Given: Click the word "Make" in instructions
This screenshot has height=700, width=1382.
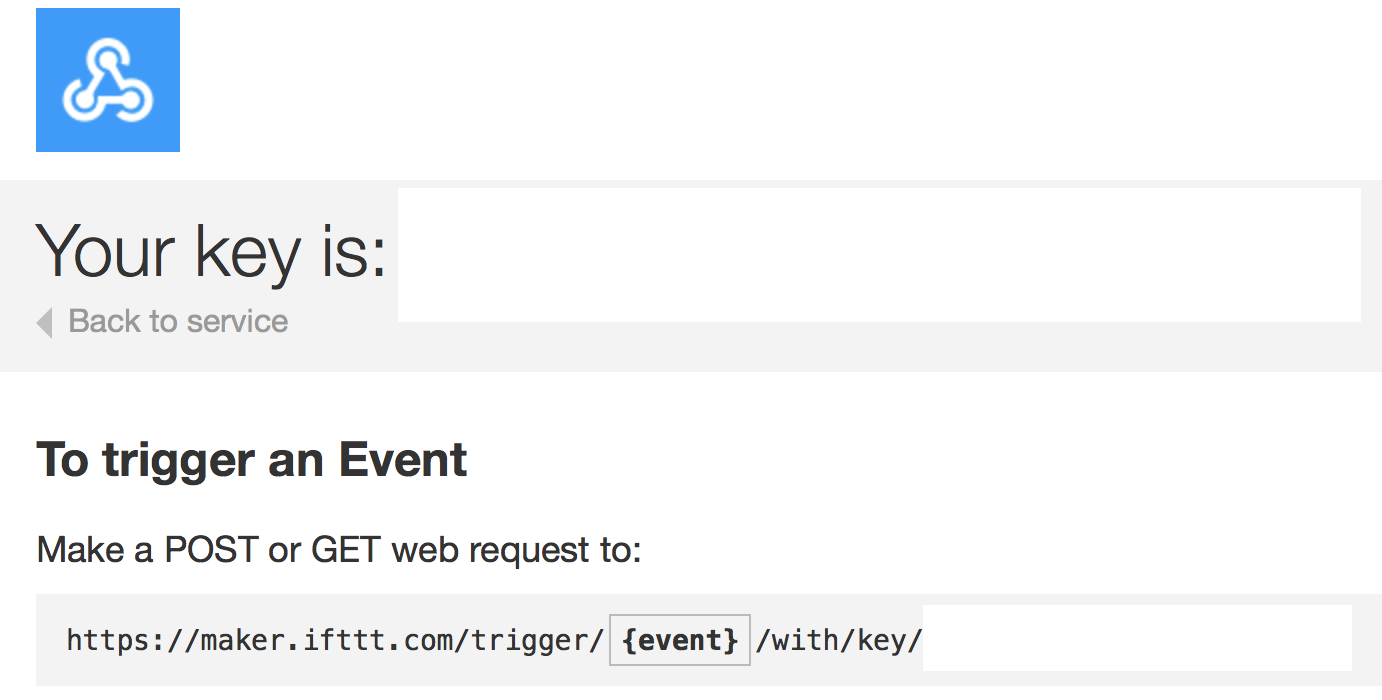Looking at the screenshot, I should coord(80,550).
